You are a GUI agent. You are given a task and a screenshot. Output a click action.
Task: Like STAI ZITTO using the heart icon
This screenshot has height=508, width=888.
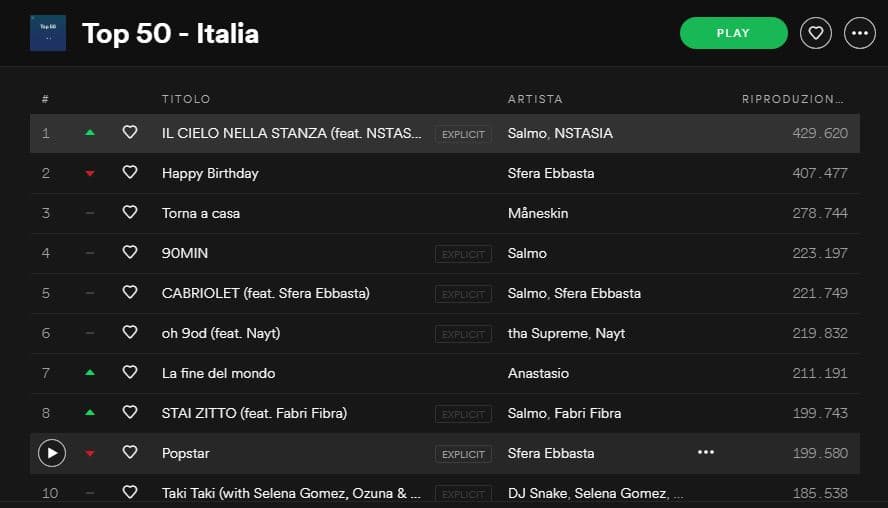click(130, 412)
